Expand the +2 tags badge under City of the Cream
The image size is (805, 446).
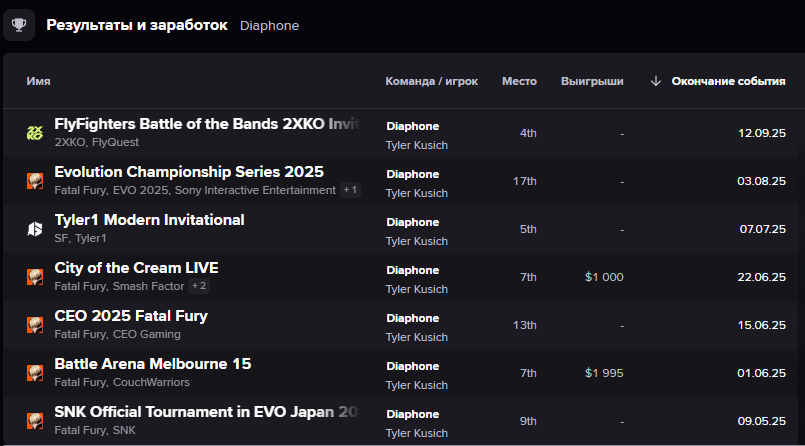(x=199, y=286)
